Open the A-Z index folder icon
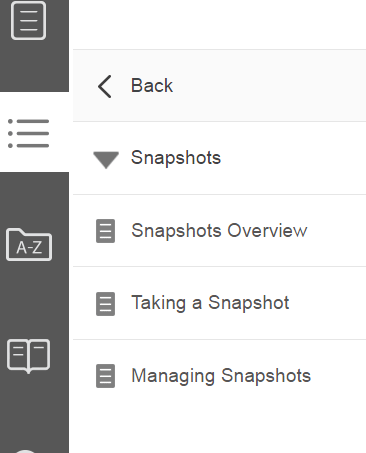Screen dimensions: 366x453 coord(29,244)
